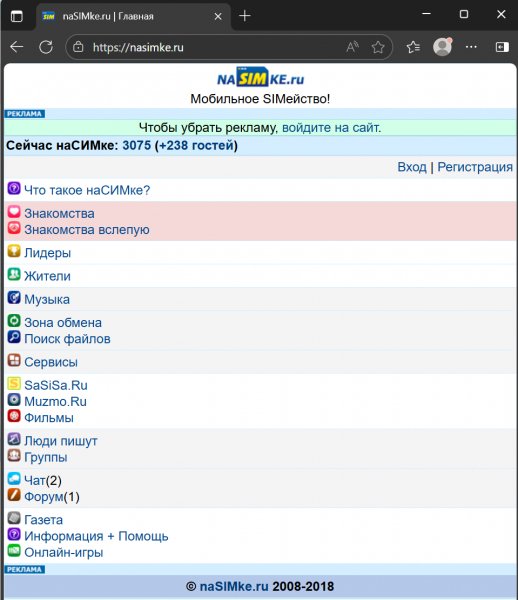Open the Музыка section

point(47,299)
